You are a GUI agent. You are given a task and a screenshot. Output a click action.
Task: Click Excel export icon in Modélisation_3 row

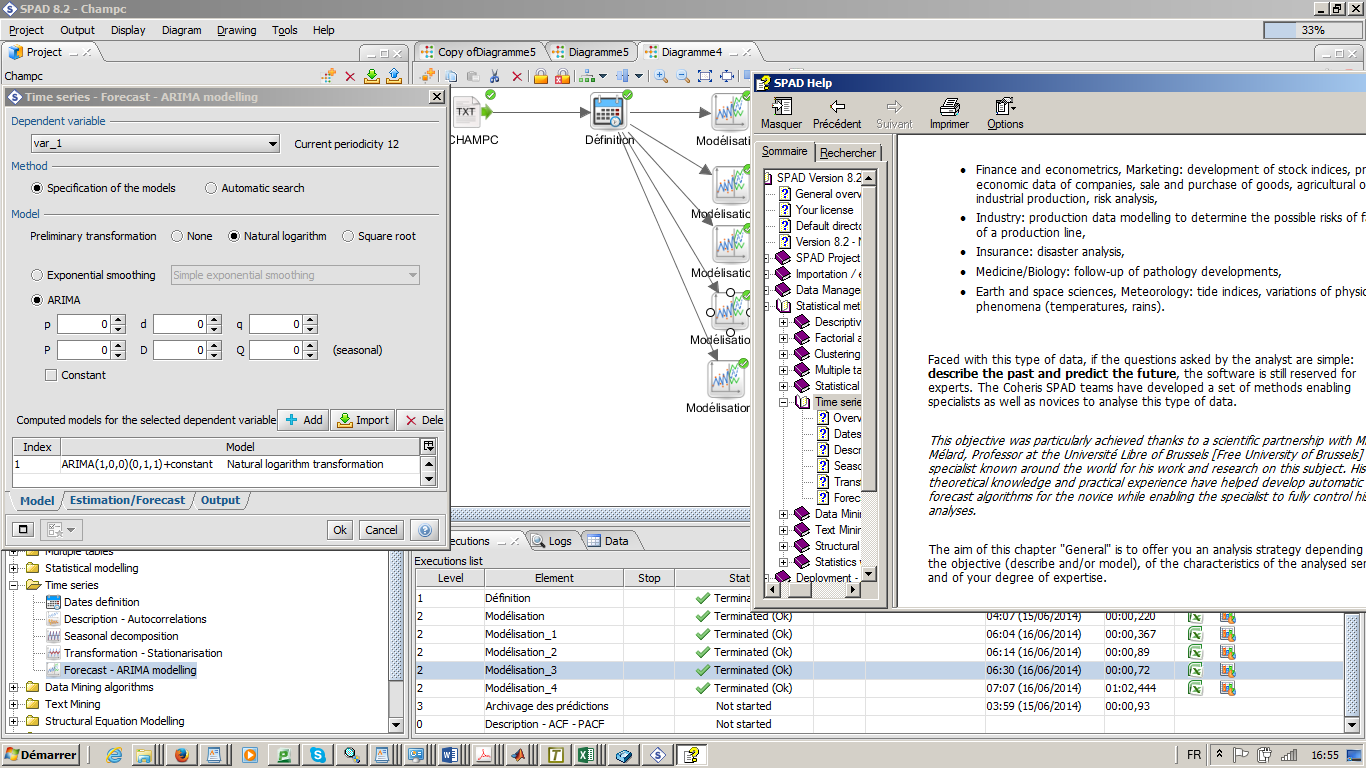click(x=1195, y=670)
